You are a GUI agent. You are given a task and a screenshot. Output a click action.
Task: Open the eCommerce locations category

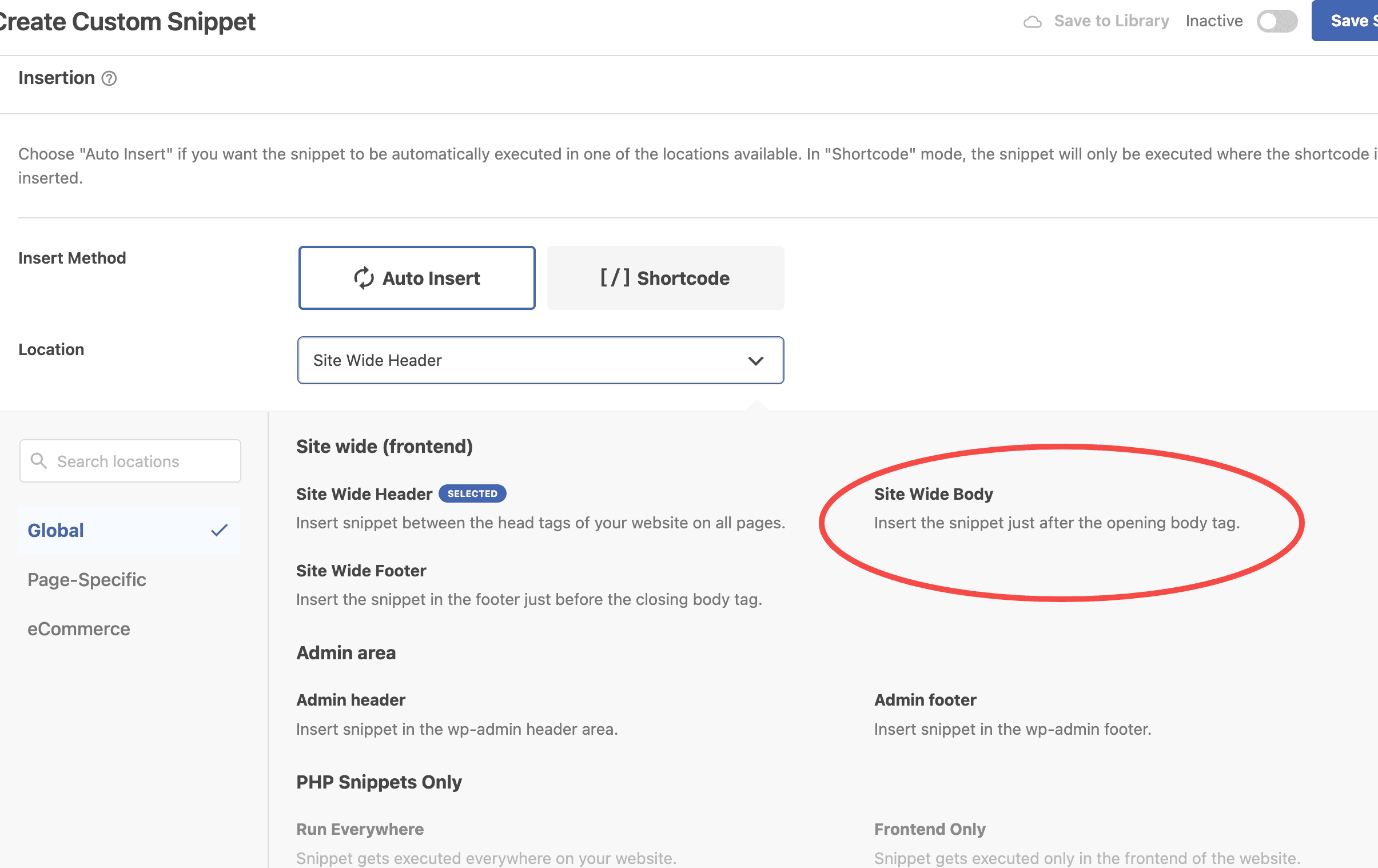point(78,628)
